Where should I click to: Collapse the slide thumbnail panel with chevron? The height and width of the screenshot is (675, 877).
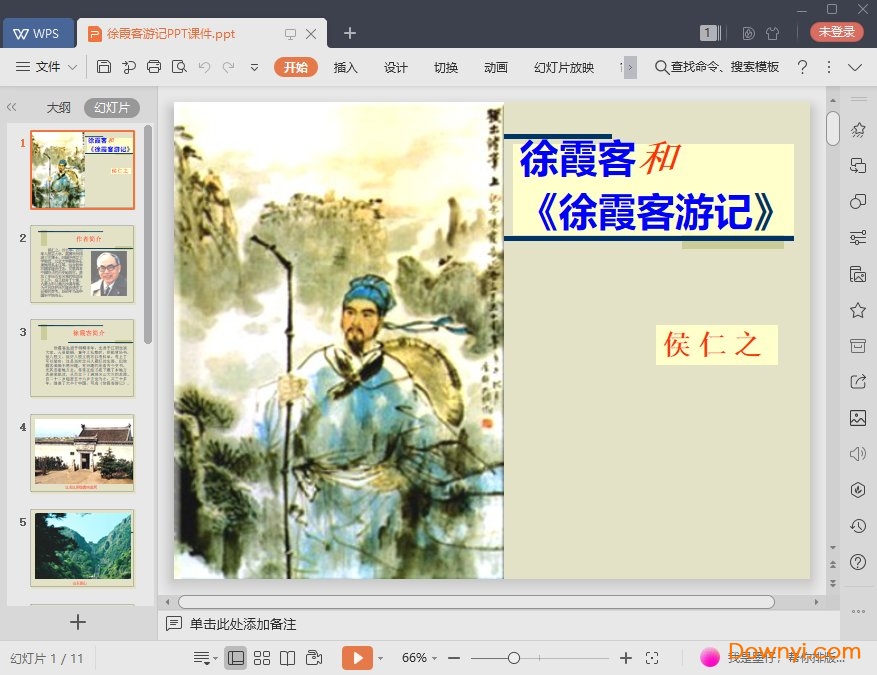(x=12, y=107)
